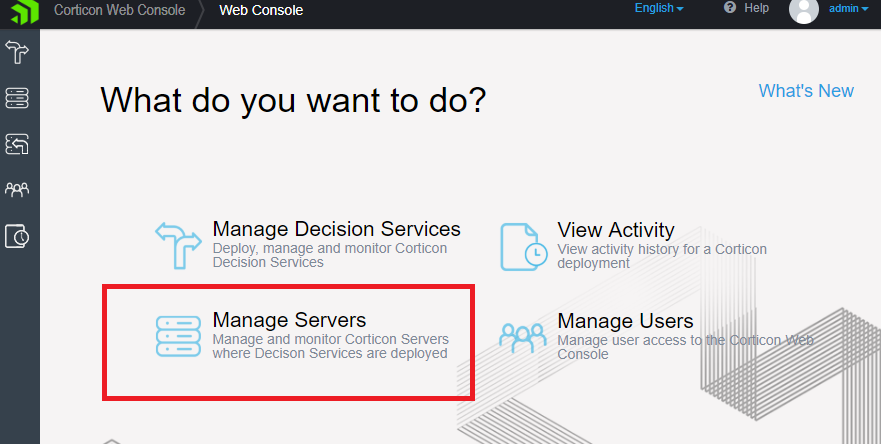Open the Manage Decision Services heading link
881x444 pixels.
pyautogui.click(x=337, y=229)
